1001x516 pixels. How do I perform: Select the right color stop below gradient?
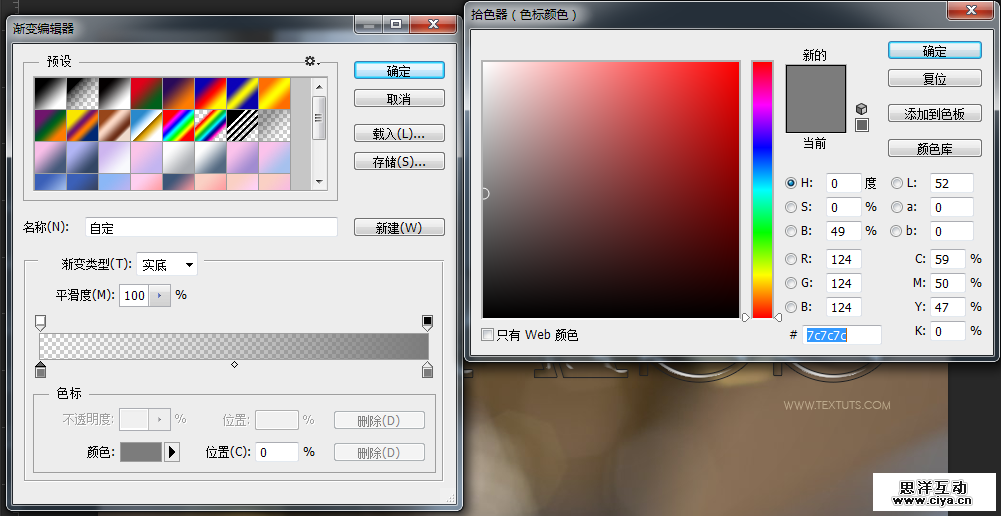click(x=428, y=371)
